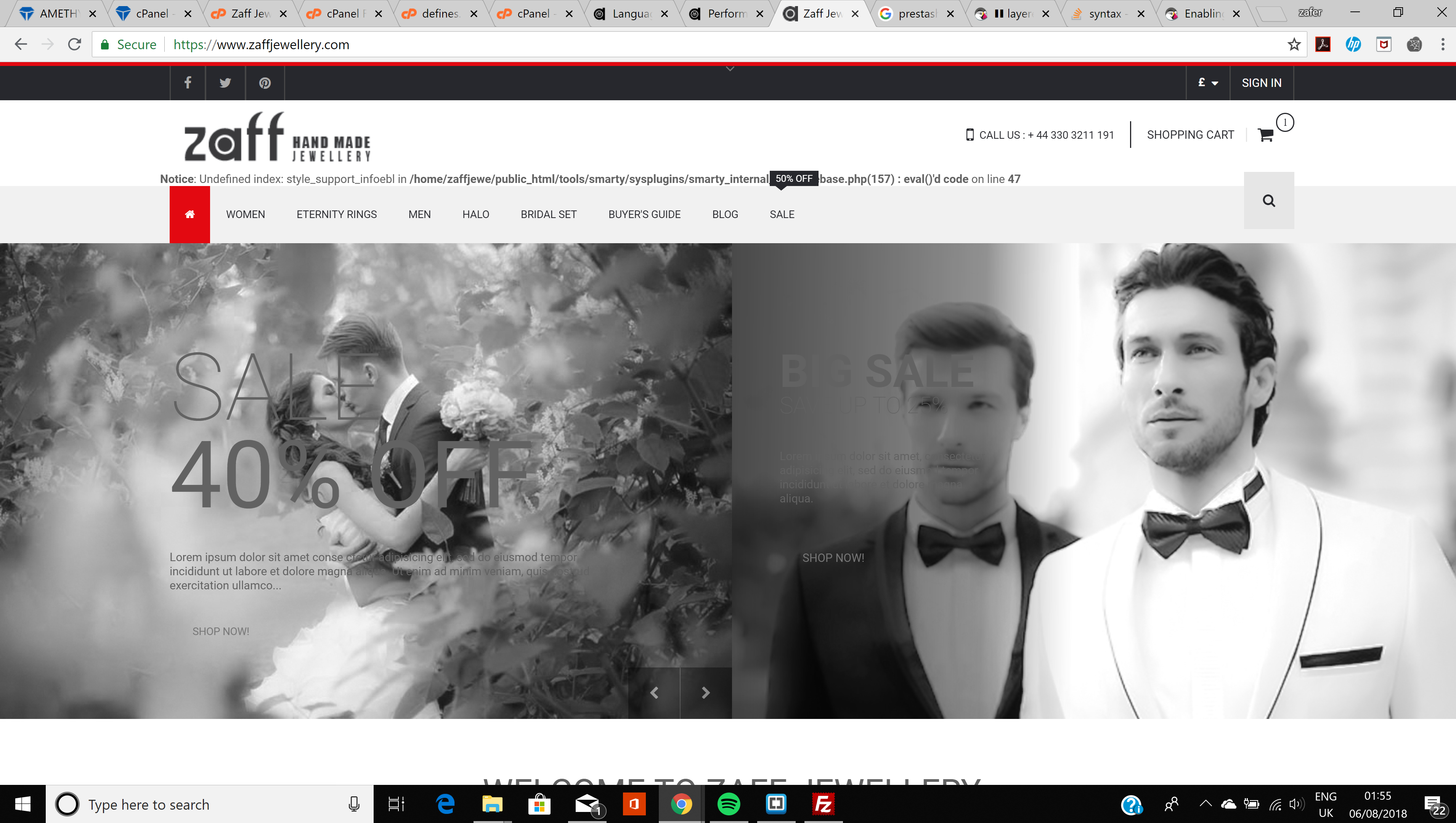Expand the small chevron above the header

pos(730,69)
